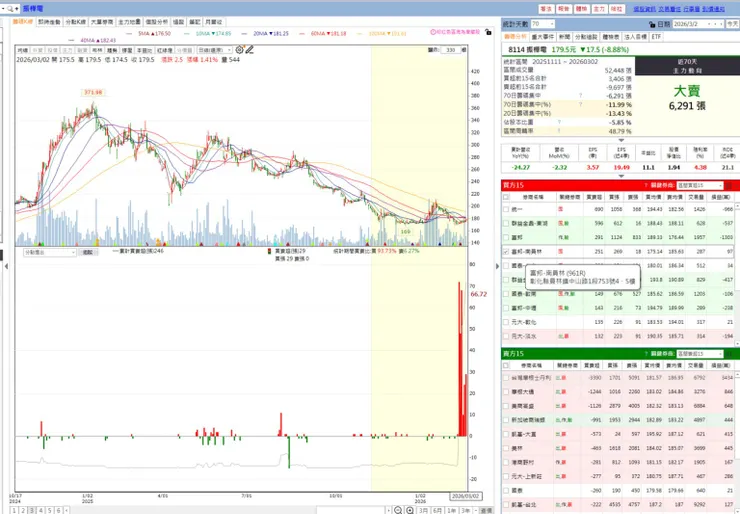Switch to the 分點K線 tab
Image resolution: width=740 pixels, height=514 pixels.
pyautogui.click(x=76, y=22)
